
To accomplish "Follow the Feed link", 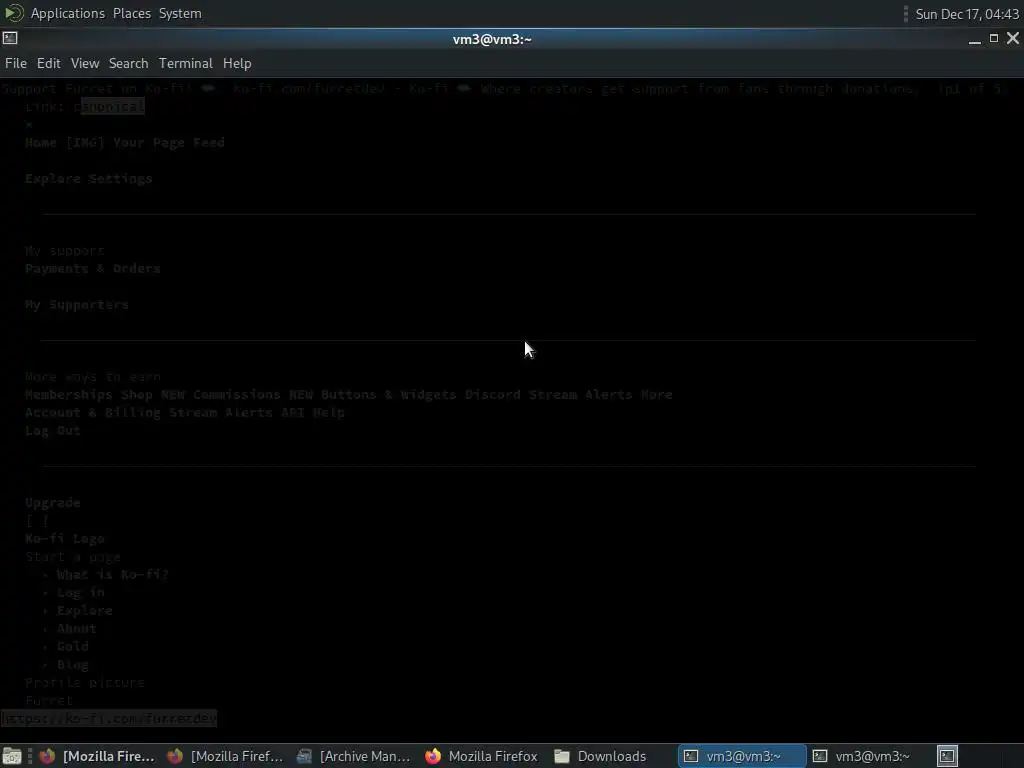I will click(208, 142).
